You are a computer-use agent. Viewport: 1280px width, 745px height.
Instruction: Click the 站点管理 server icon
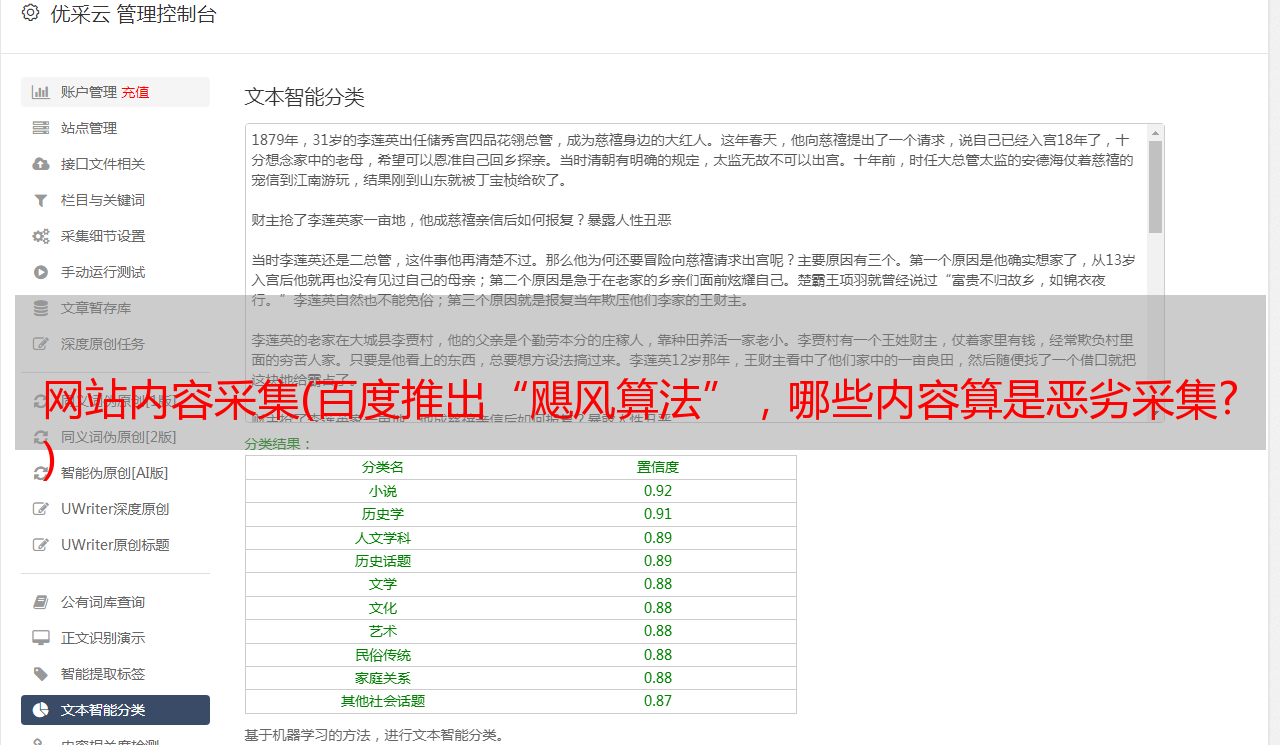pyautogui.click(x=41, y=128)
